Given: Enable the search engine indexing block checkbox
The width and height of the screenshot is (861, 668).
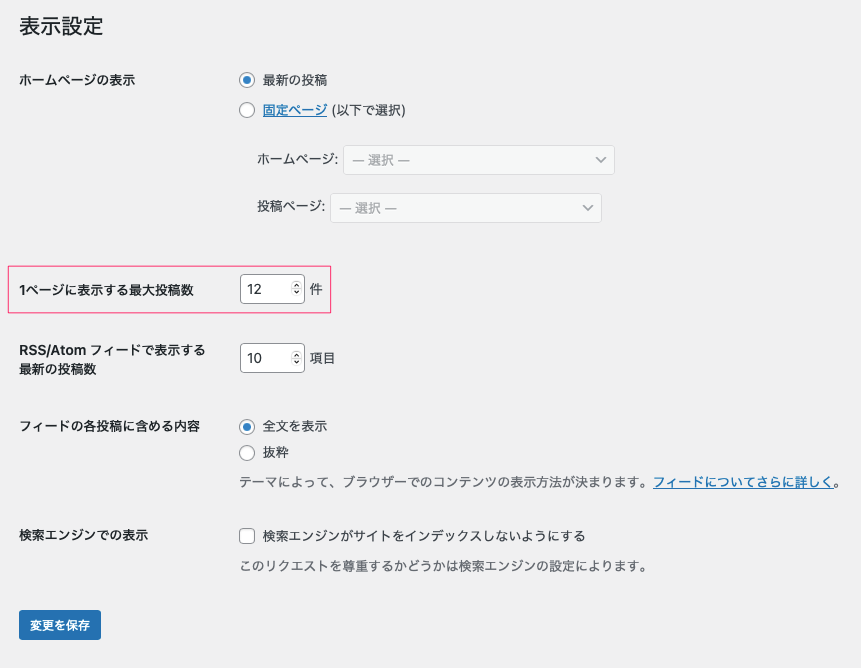Looking at the screenshot, I should (x=247, y=536).
